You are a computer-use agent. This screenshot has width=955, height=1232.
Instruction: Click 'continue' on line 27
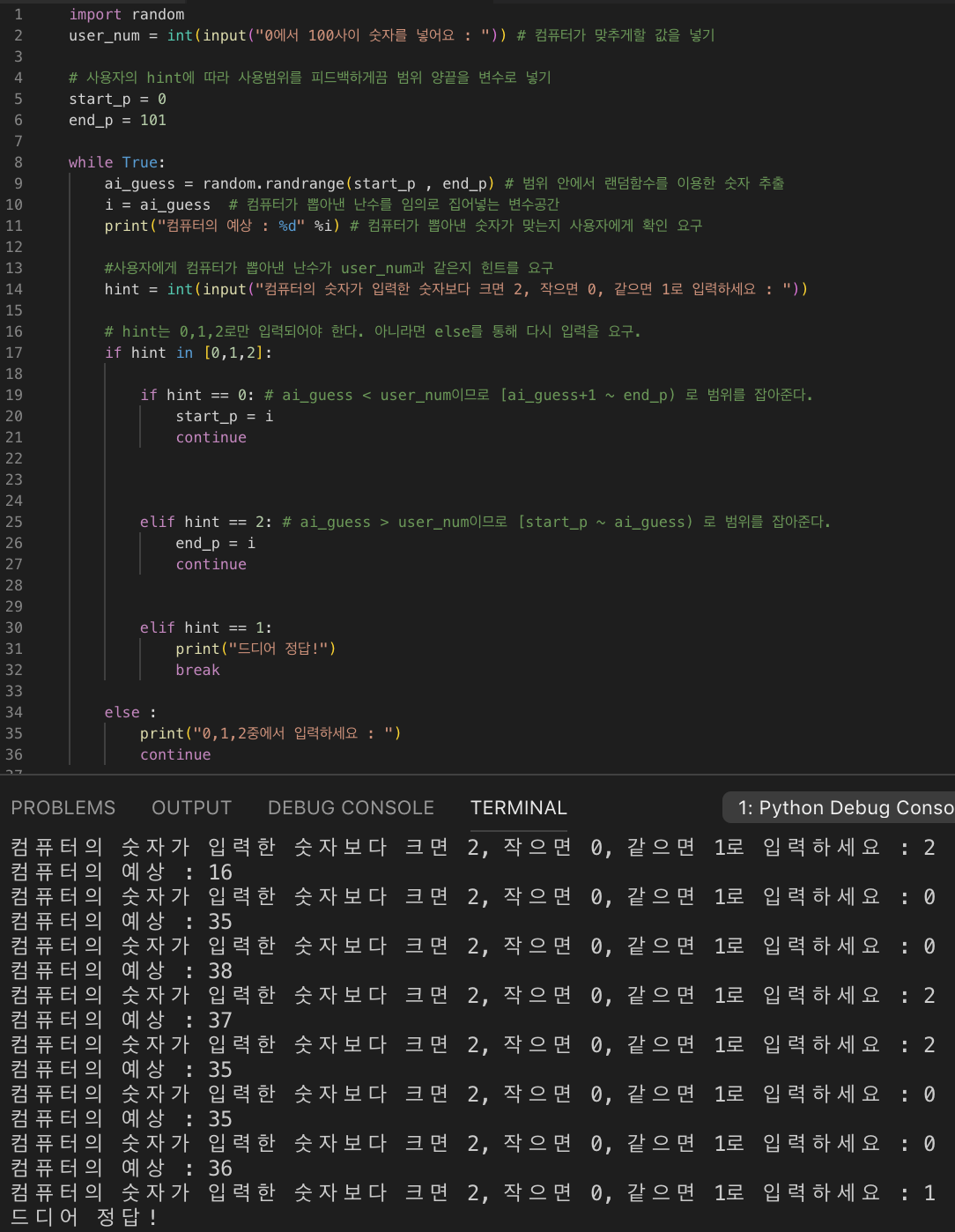pos(211,564)
